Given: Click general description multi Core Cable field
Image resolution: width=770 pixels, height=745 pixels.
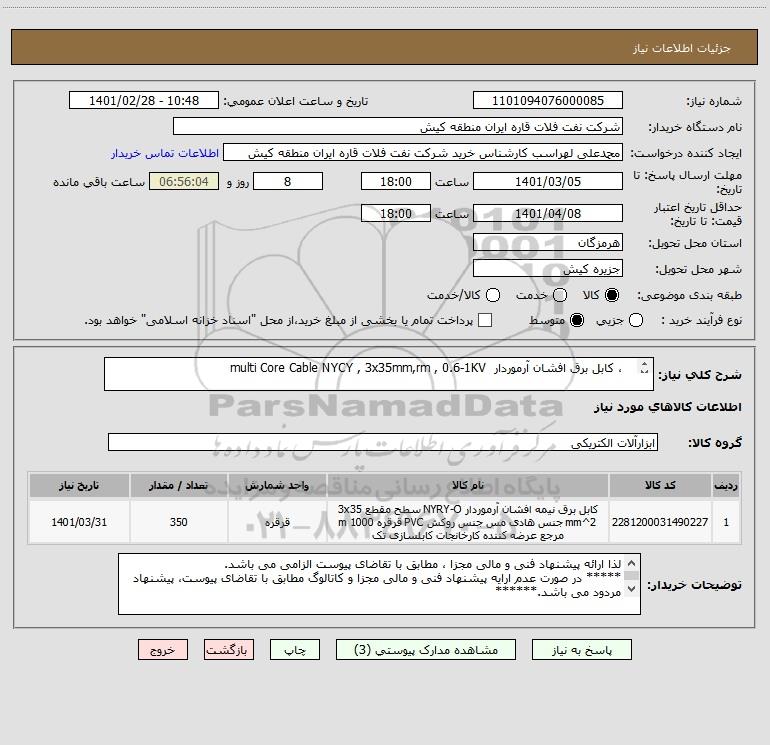Looking at the screenshot, I should 379,374.
